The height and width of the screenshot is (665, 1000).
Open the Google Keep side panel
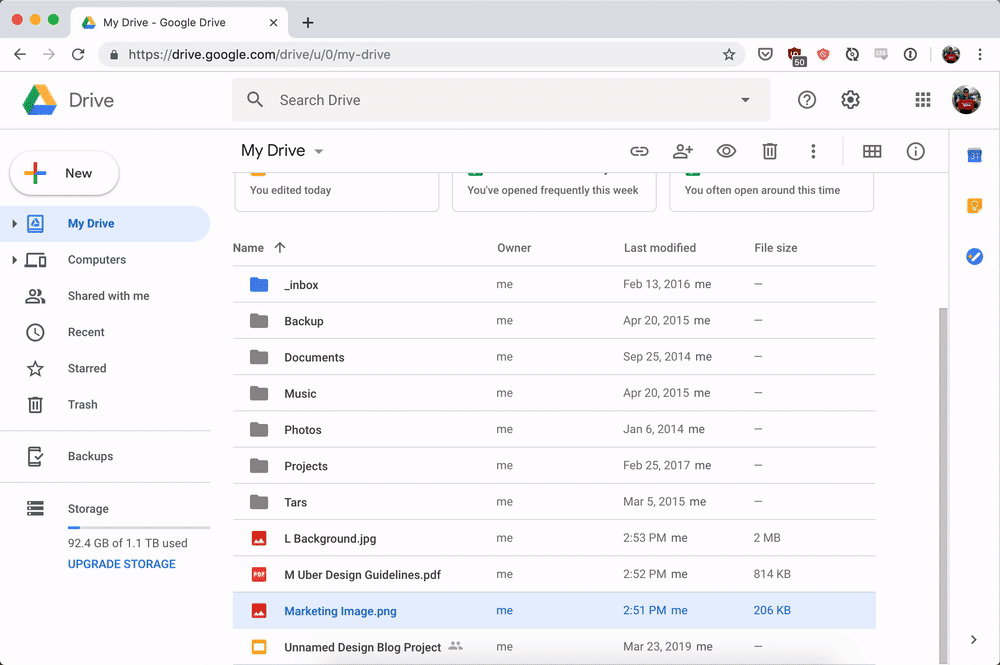975,205
